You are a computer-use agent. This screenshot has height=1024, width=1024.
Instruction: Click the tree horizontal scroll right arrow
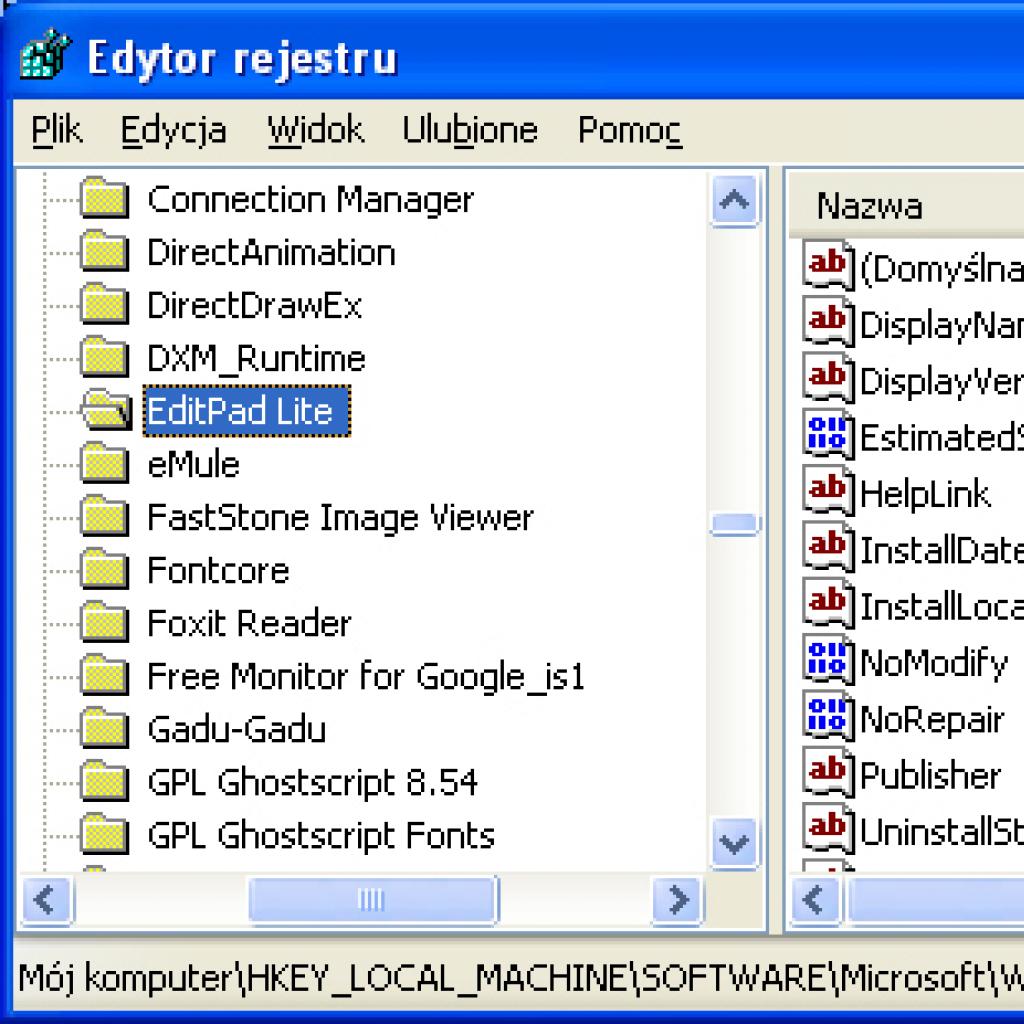tap(678, 900)
